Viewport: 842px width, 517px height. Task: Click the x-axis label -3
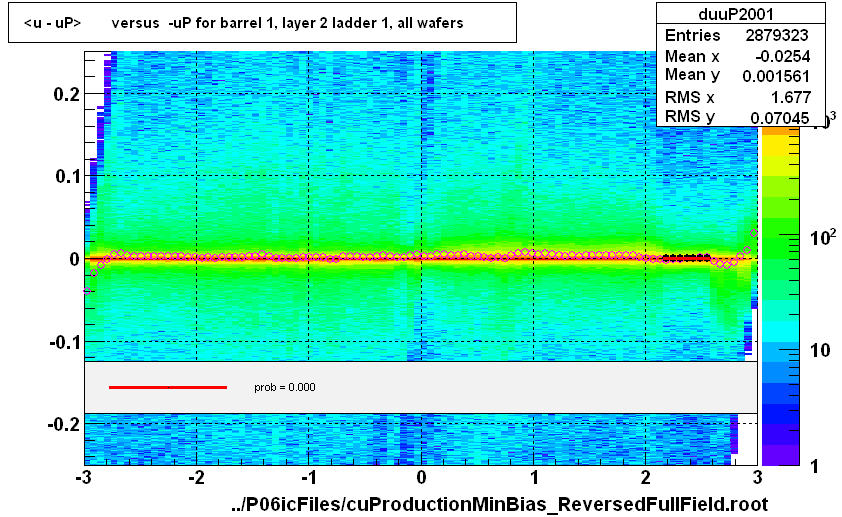click(82, 477)
